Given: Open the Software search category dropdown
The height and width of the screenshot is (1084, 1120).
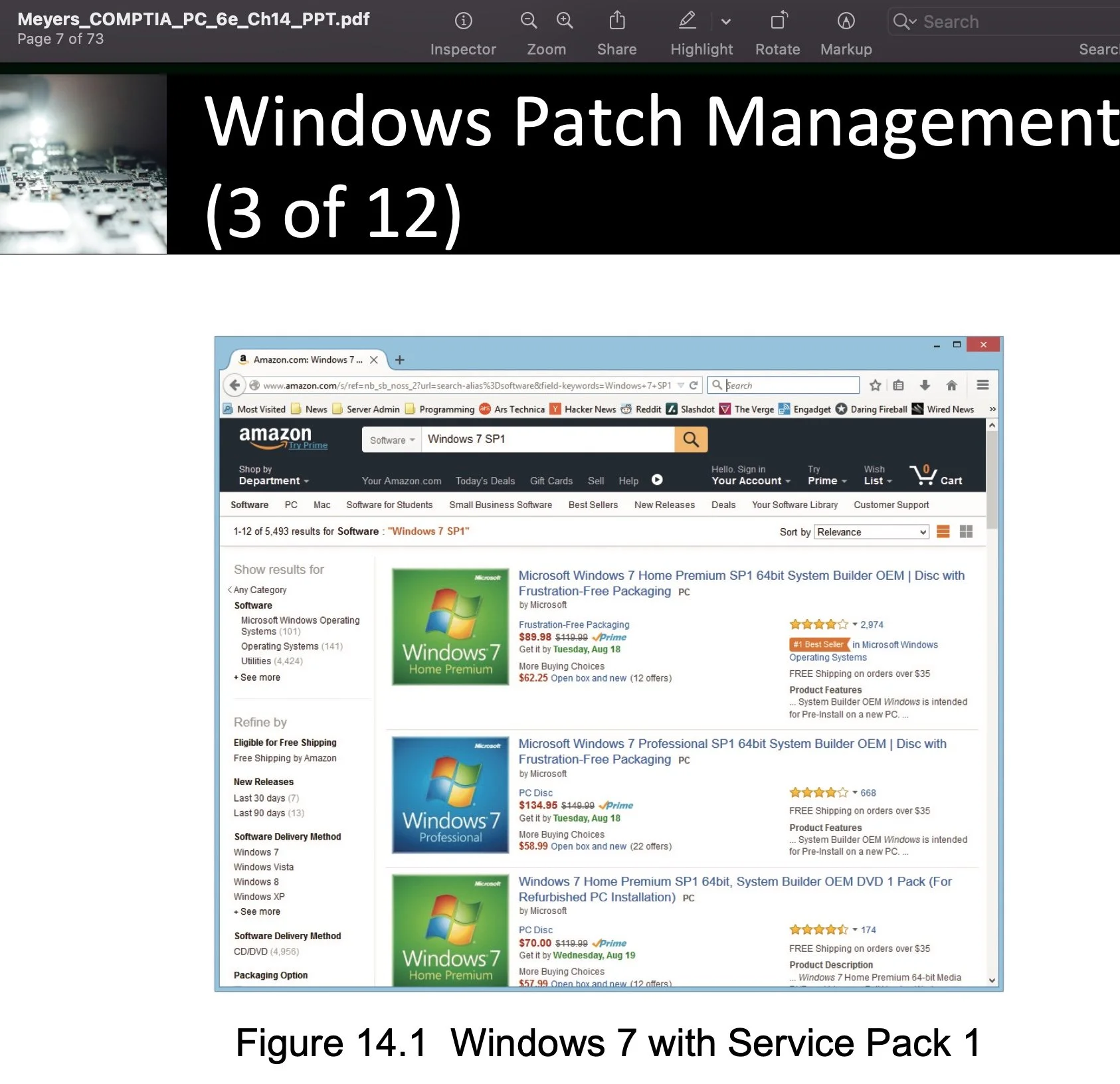Looking at the screenshot, I should point(392,440).
